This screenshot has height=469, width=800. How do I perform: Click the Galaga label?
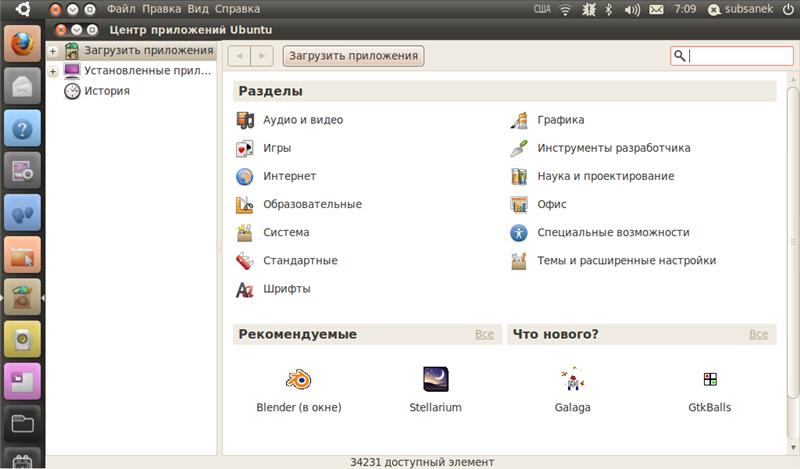[x=572, y=407]
